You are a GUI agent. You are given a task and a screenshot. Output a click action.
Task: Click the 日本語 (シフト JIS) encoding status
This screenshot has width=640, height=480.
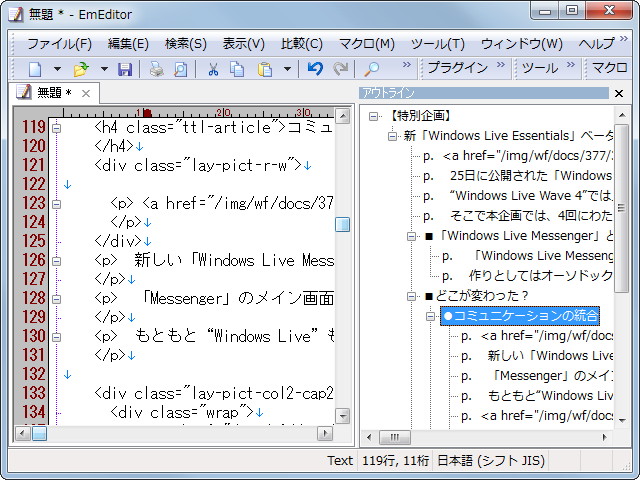tap(491, 461)
